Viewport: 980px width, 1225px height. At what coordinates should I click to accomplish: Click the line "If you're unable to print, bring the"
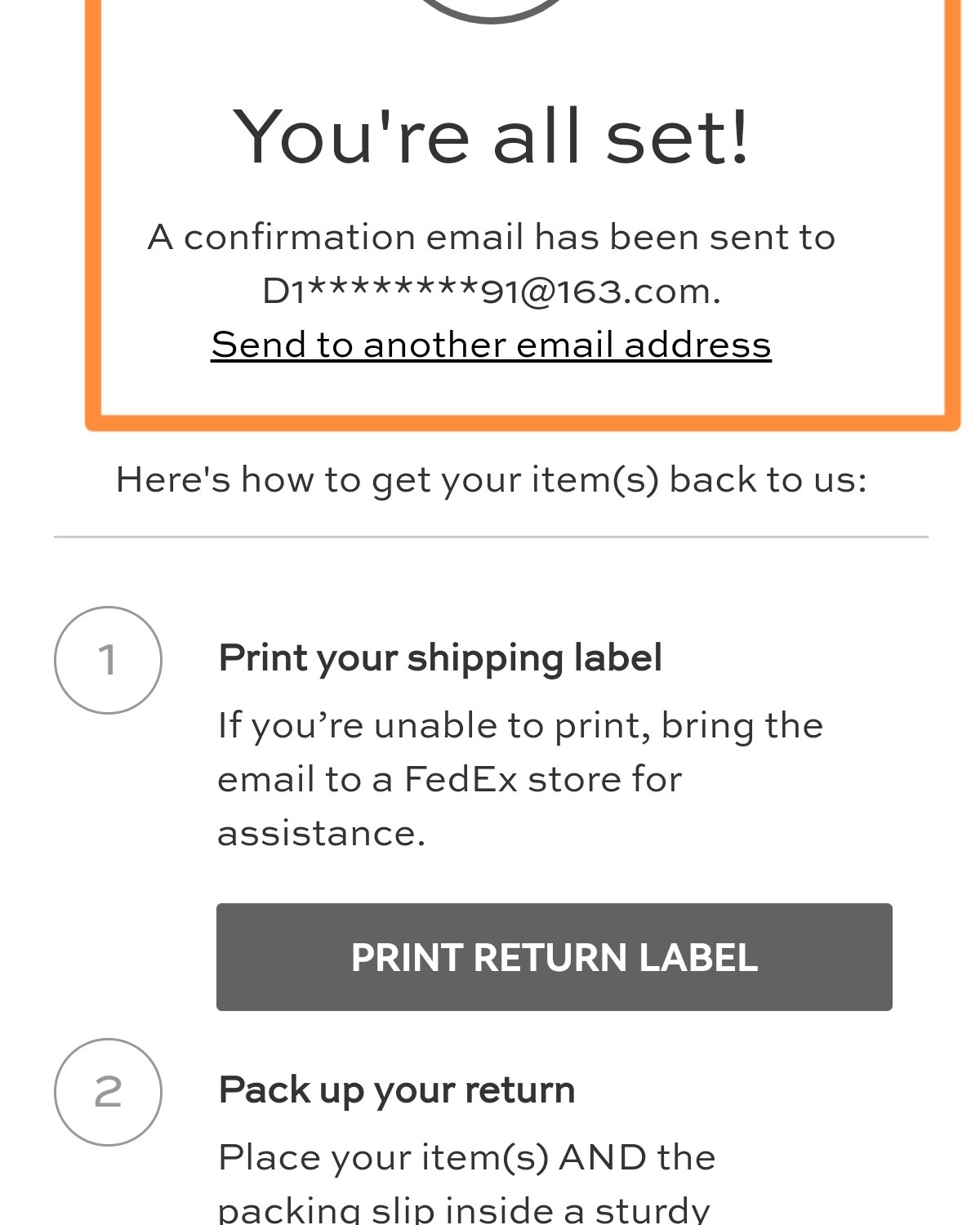(x=520, y=725)
